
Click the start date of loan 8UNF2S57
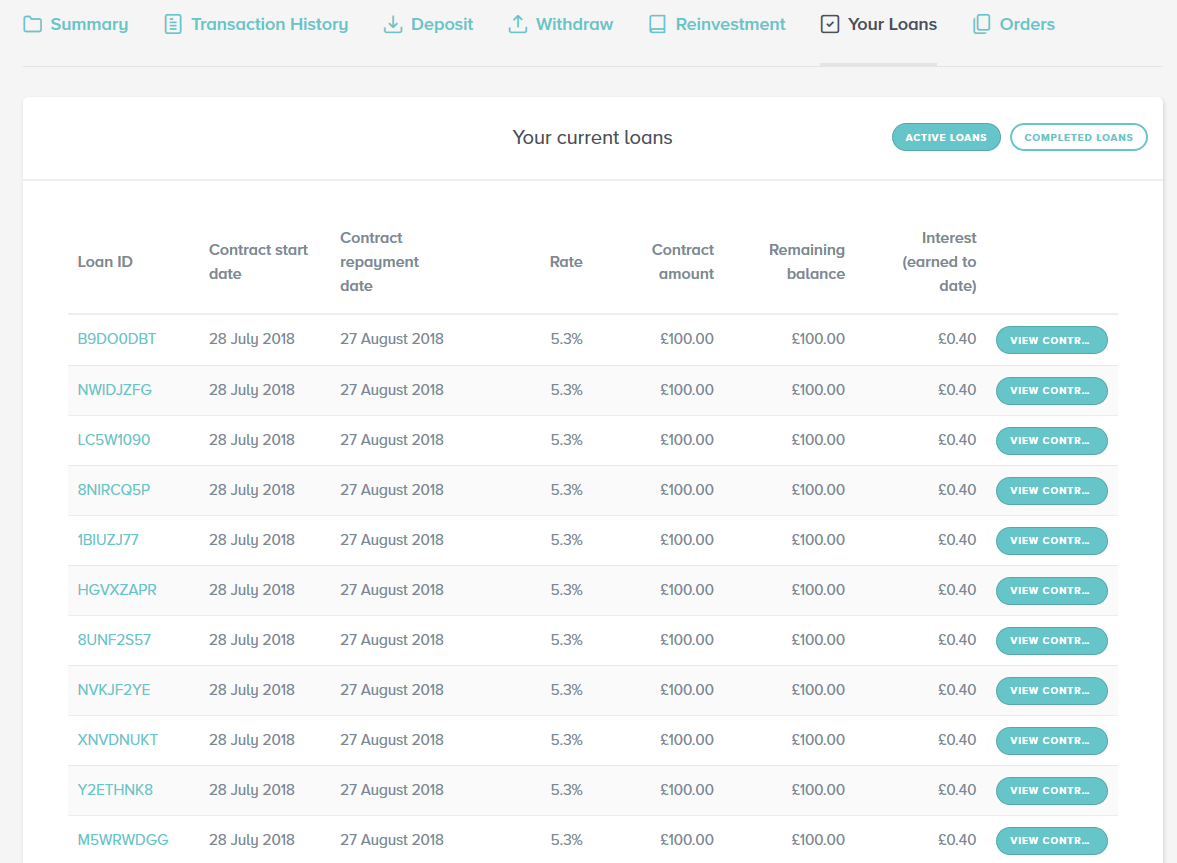[x=251, y=640]
